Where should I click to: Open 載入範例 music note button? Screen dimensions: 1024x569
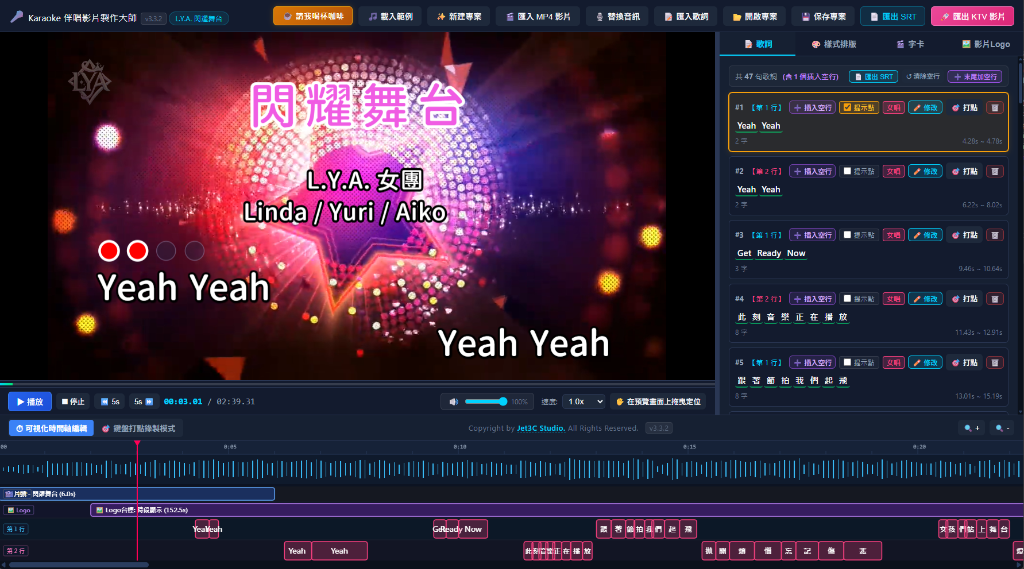pyautogui.click(x=391, y=16)
